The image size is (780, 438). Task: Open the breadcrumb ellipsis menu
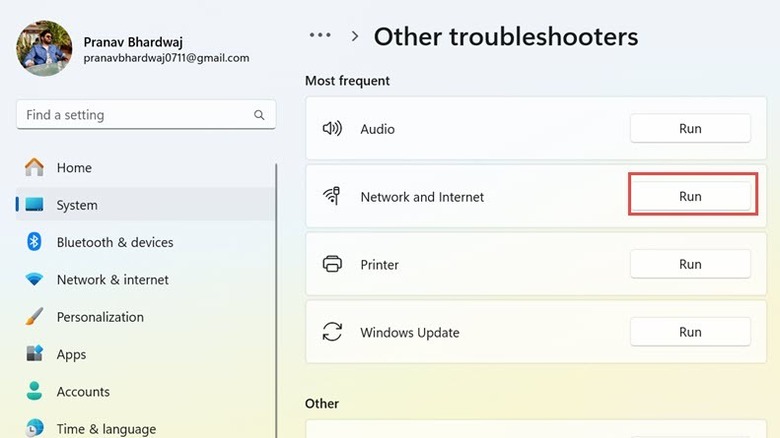pyautogui.click(x=320, y=35)
